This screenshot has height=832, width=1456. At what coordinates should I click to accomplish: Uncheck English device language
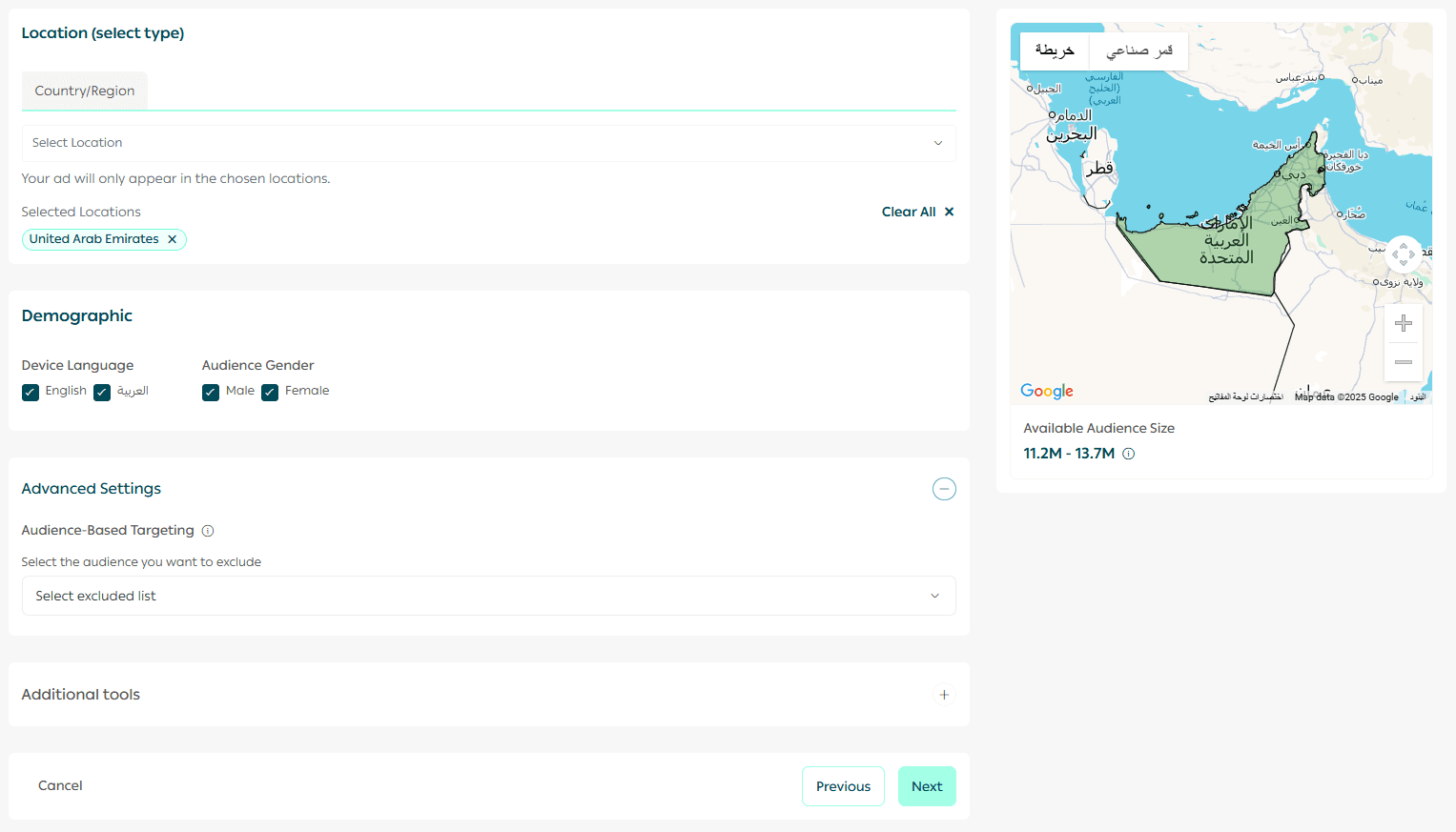click(31, 392)
